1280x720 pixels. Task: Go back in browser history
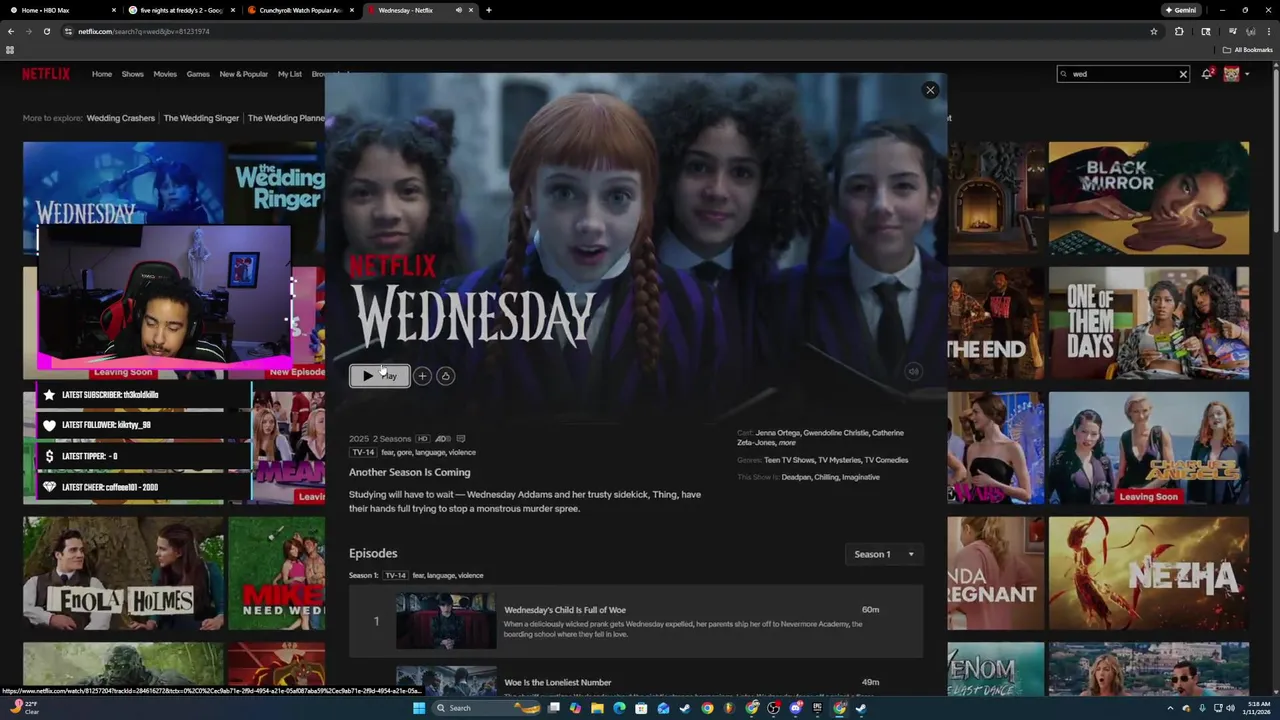click(11, 31)
